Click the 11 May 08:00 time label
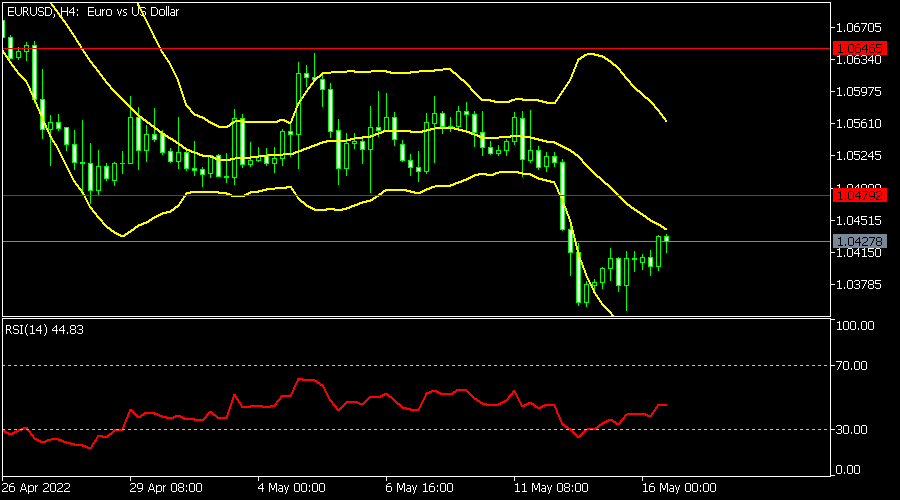 pyautogui.click(x=551, y=488)
